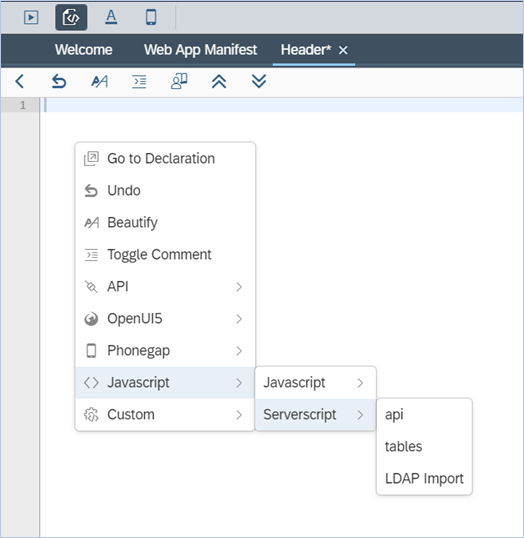The width and height of the screenshot is (524, 538).
Task: Close the Header tab
Action: point(343,50)
